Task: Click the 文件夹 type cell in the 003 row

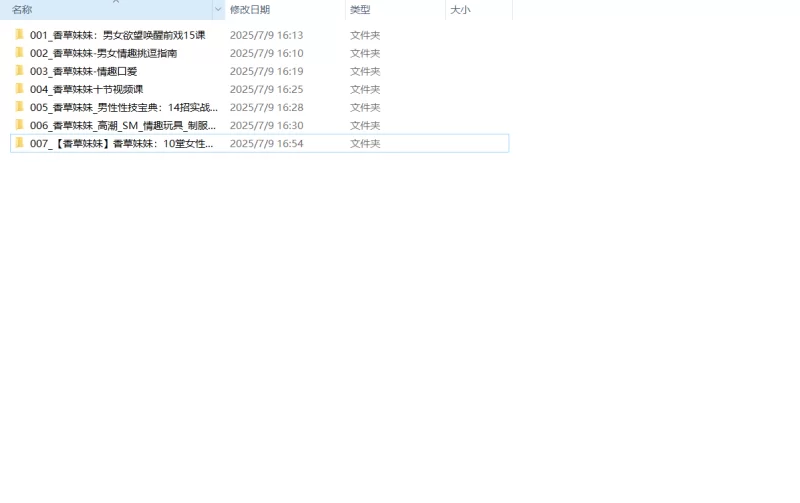Action: click(365, 71)
